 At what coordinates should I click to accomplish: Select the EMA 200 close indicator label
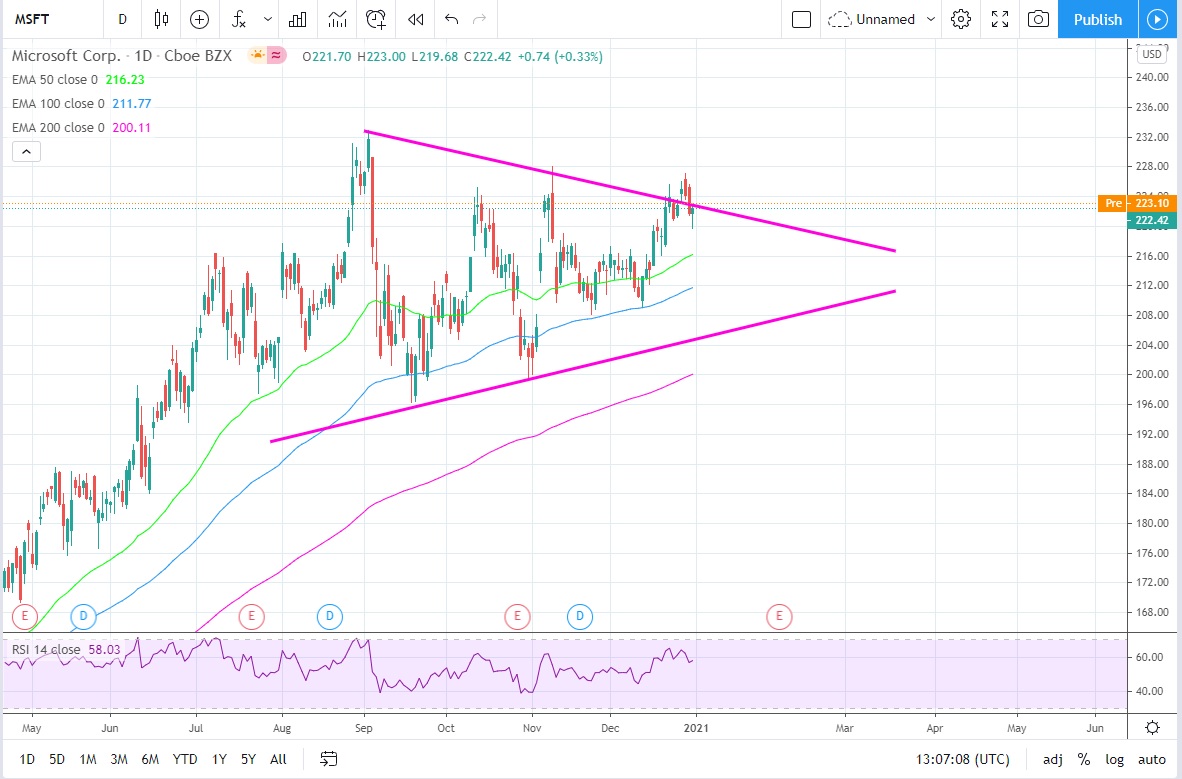click(58, 127)
